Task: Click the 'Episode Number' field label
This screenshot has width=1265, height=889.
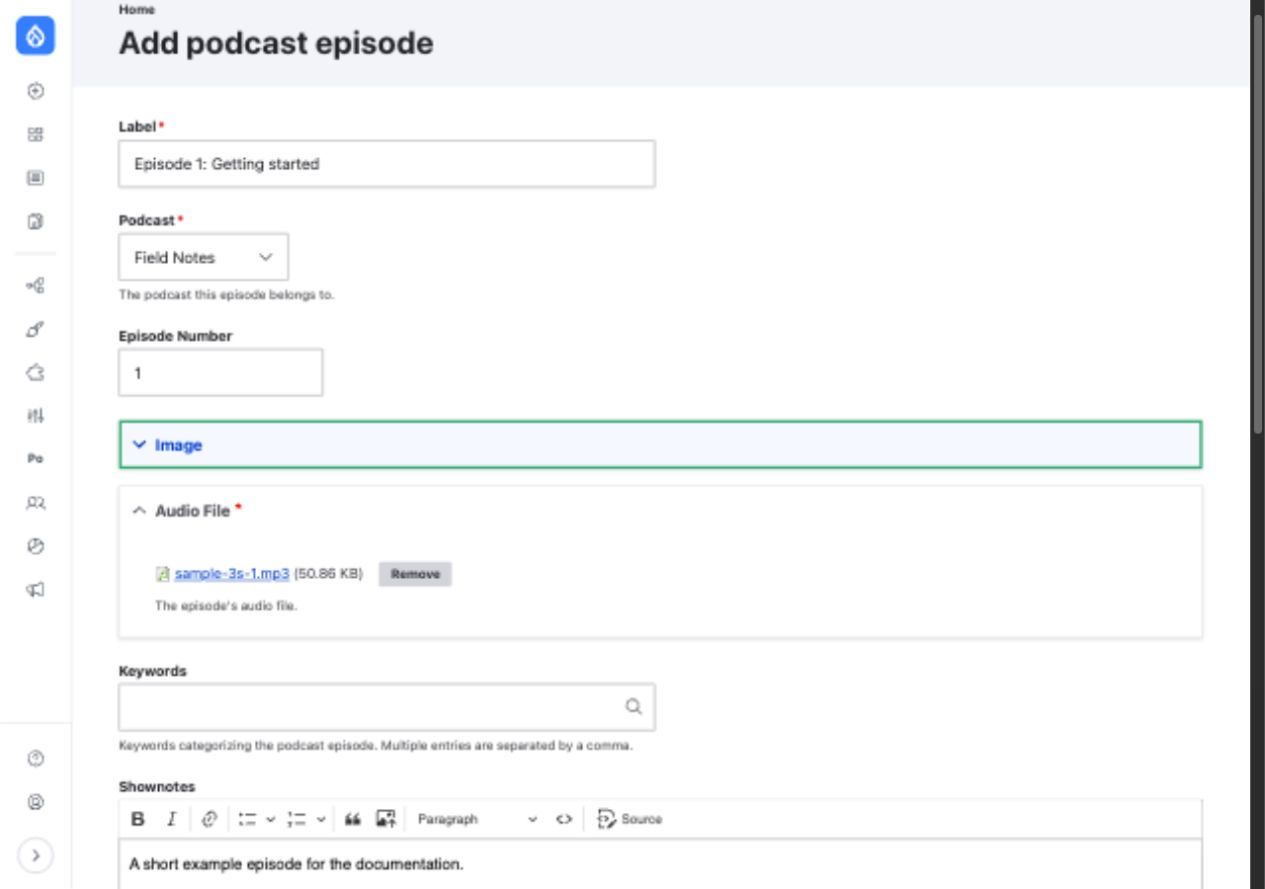Action: (175, 336)
